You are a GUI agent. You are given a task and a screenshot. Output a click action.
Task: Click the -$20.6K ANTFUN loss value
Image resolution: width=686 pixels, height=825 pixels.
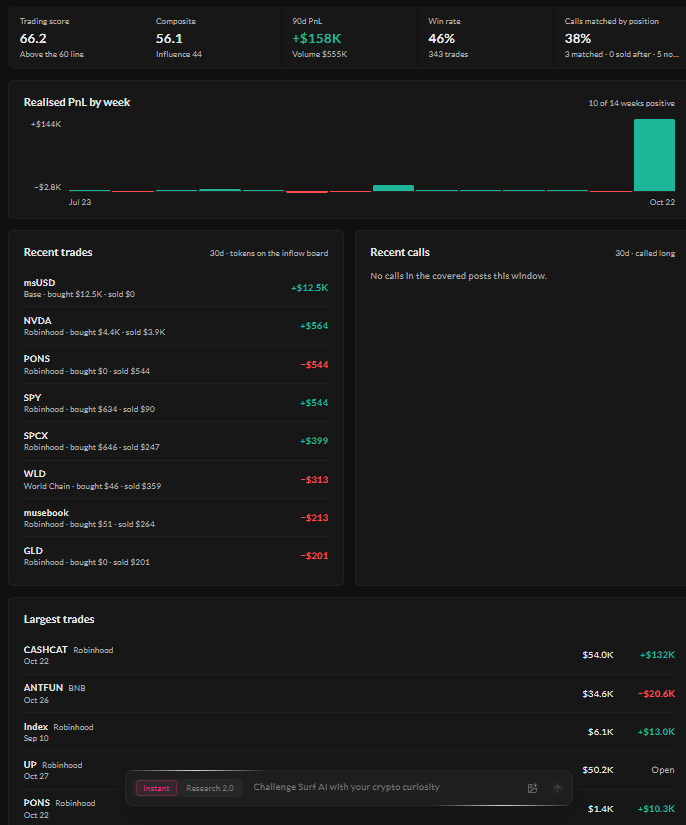(656, 694)
